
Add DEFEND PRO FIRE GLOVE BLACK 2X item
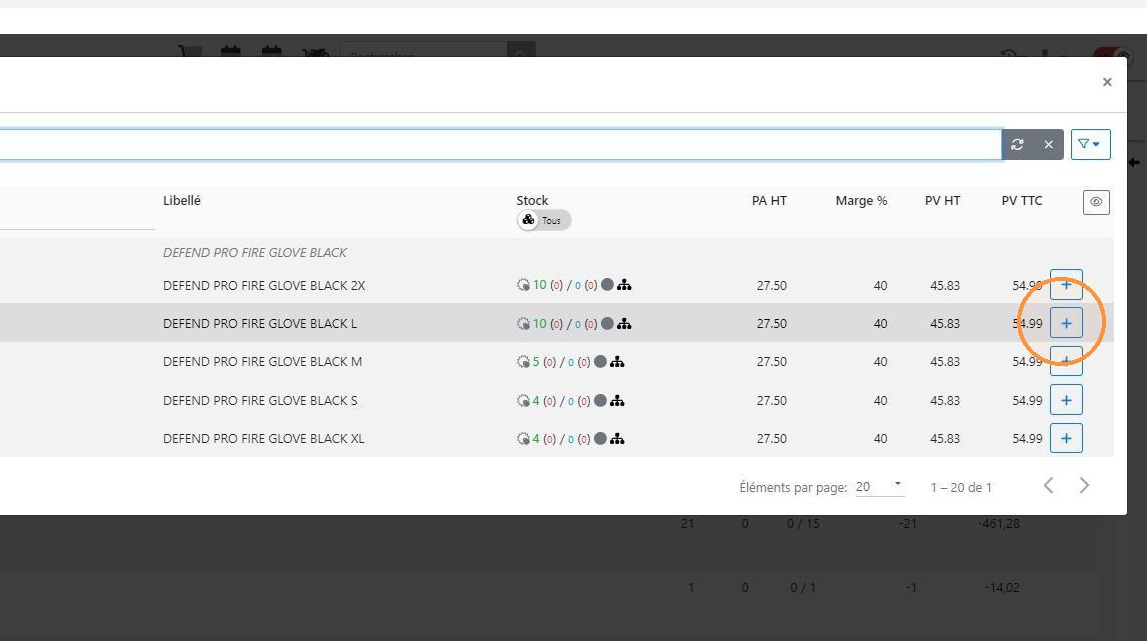pyautogui.click(x=1066, y=285)
